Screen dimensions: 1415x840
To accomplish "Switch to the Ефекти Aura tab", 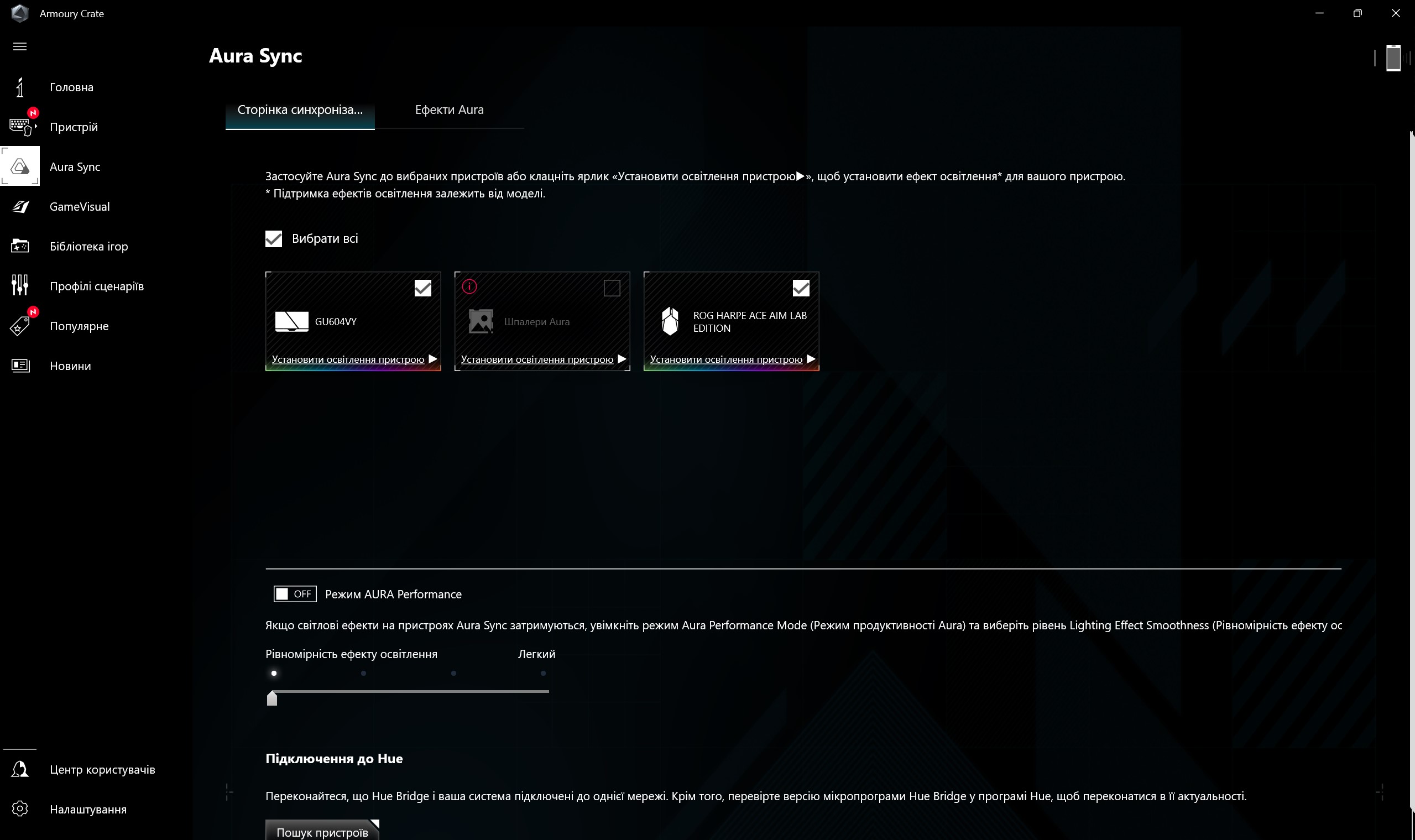I will (x=449, y=110).
